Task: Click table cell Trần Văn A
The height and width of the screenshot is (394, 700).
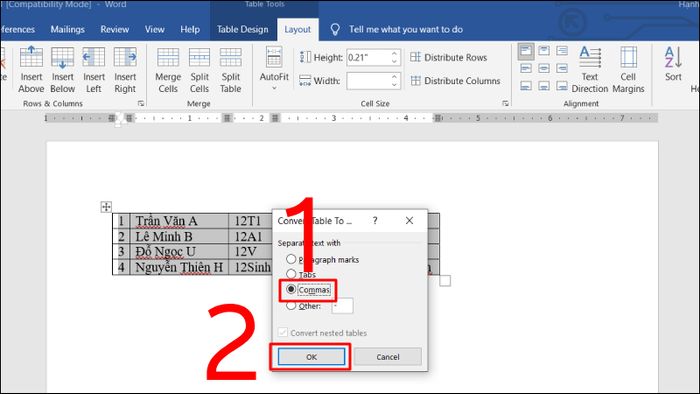Action: [x=179, y=221]
